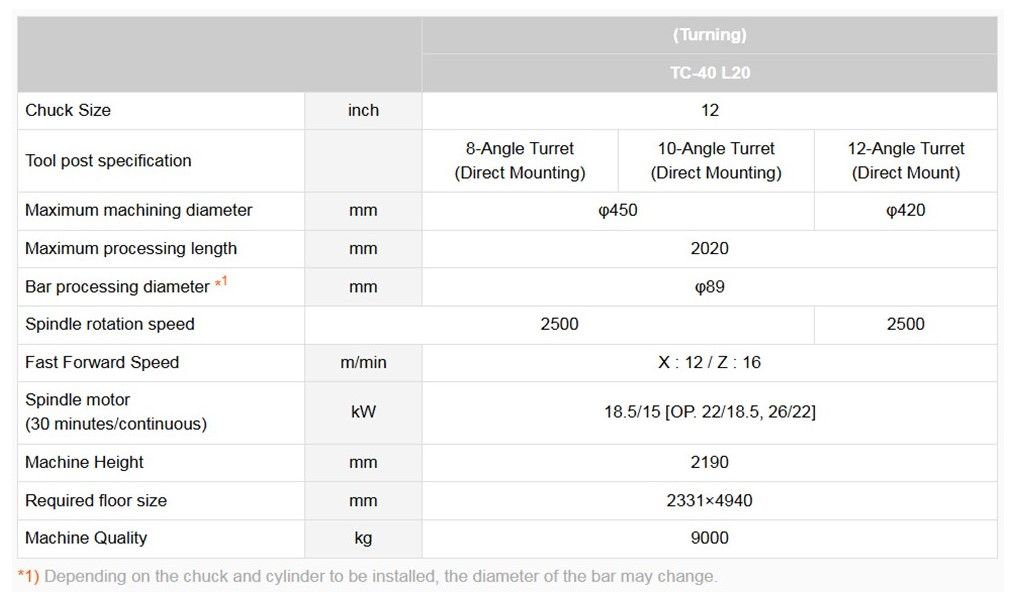Click the TC-40 L20 model header
Viewport: 1012px width, 592px height.
(709, 73)
